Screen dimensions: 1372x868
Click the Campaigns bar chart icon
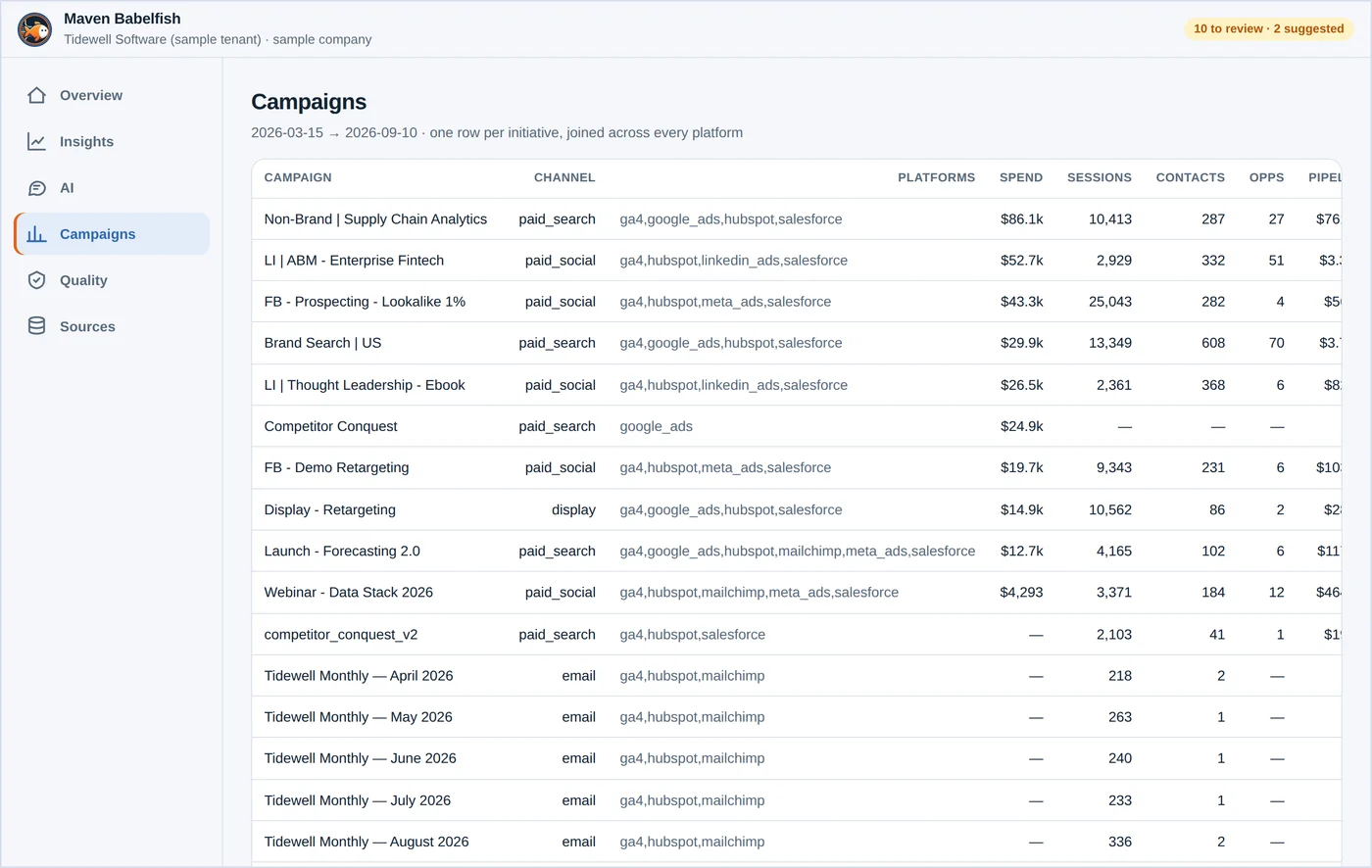(36, 234)
